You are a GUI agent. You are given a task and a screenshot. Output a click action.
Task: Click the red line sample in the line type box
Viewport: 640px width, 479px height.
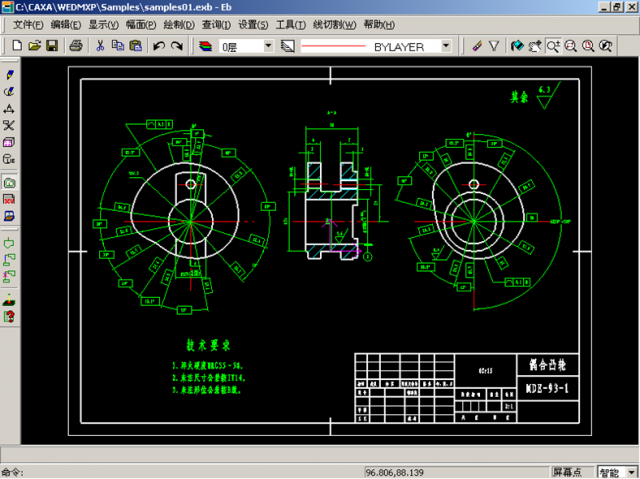point(335,46)
